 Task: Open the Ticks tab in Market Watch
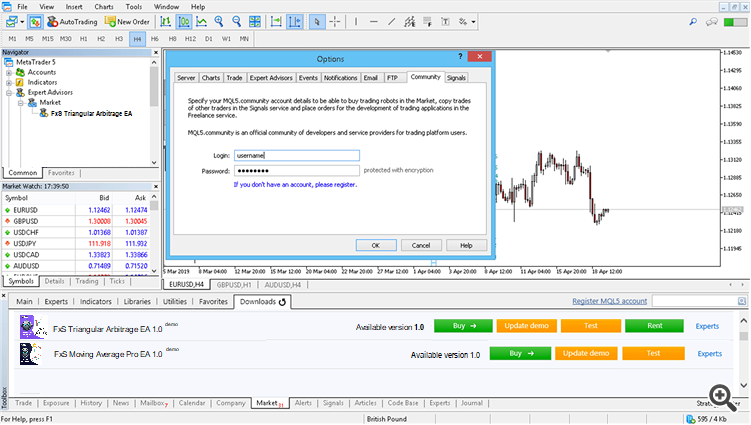[x=117, y=281]
